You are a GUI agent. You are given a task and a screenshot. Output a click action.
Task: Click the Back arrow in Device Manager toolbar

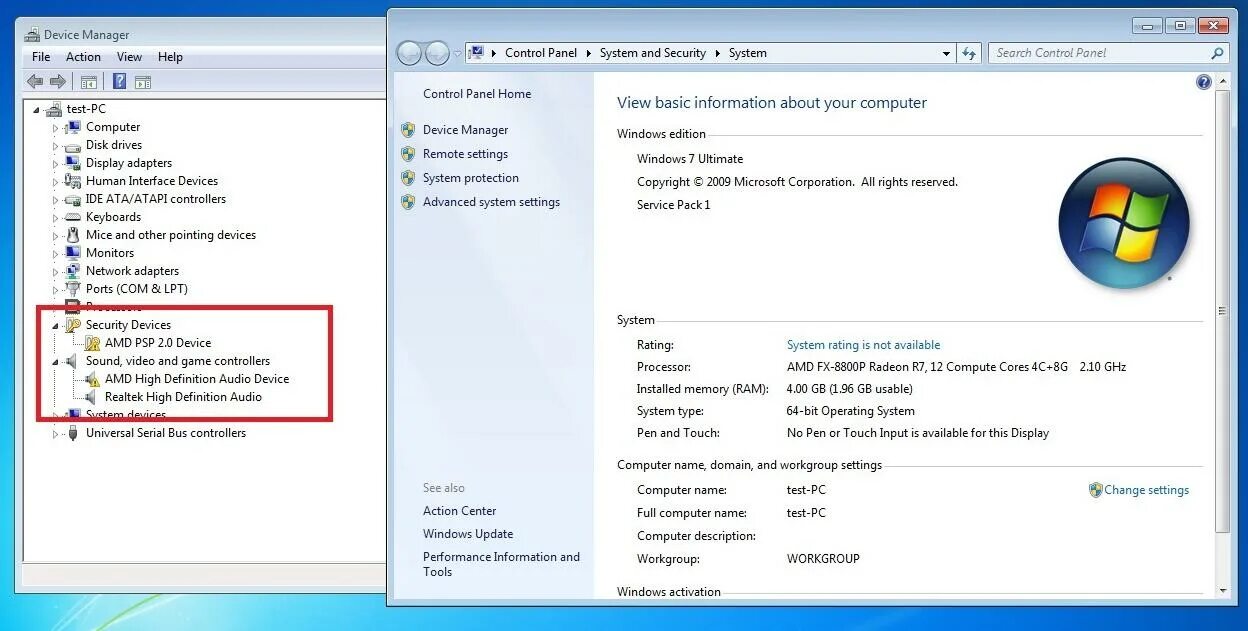[35, 82]
